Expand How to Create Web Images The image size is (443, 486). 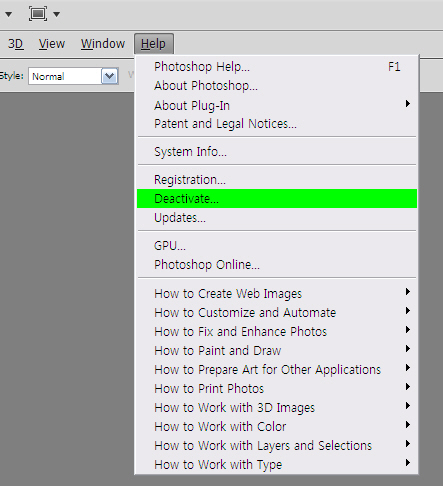[x=277, y=294]
